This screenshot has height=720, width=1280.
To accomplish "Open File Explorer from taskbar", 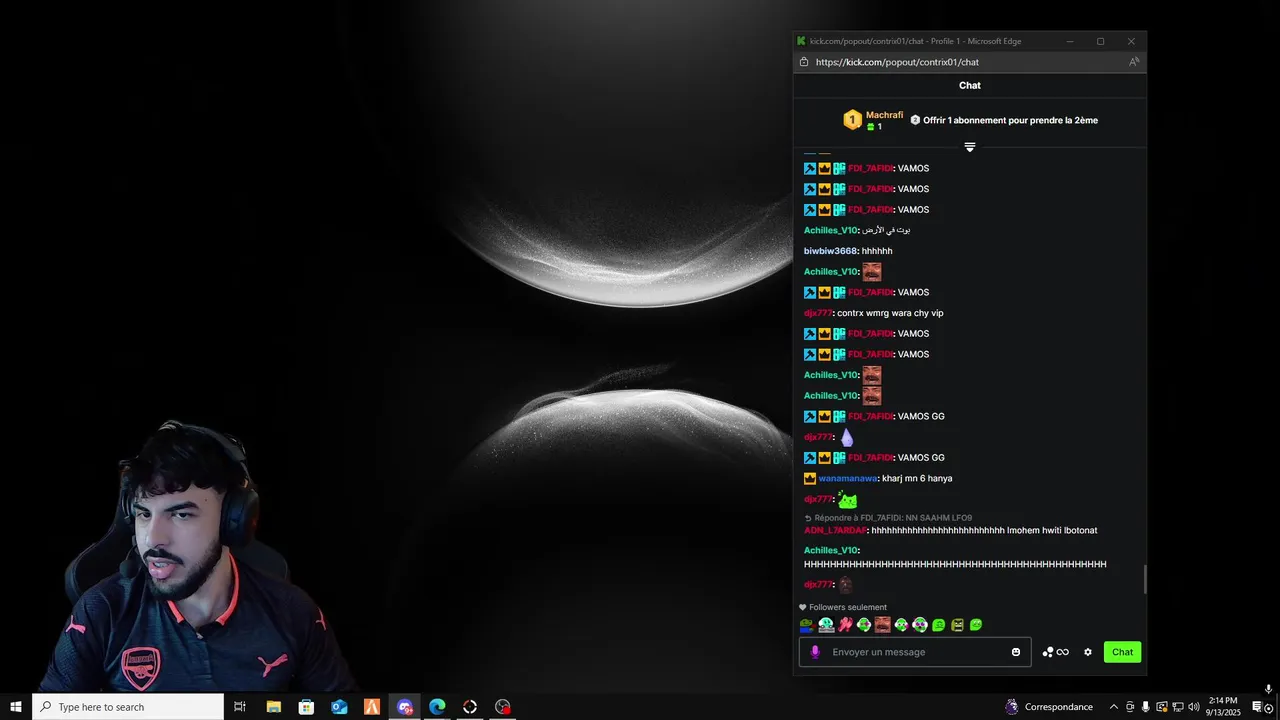I will tap(273, 707).
